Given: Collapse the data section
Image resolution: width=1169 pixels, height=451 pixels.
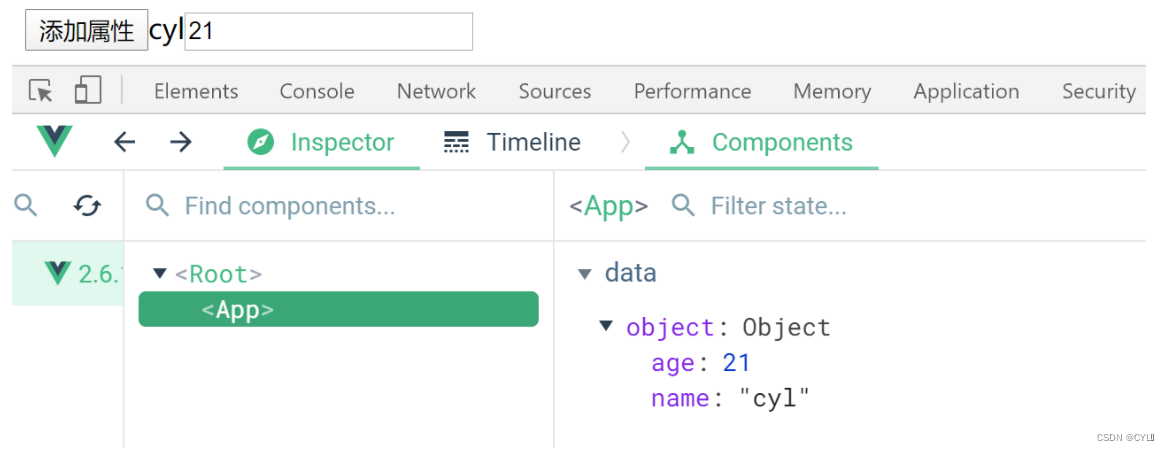Looking at the screenshot, I should [x=585, y=273].
